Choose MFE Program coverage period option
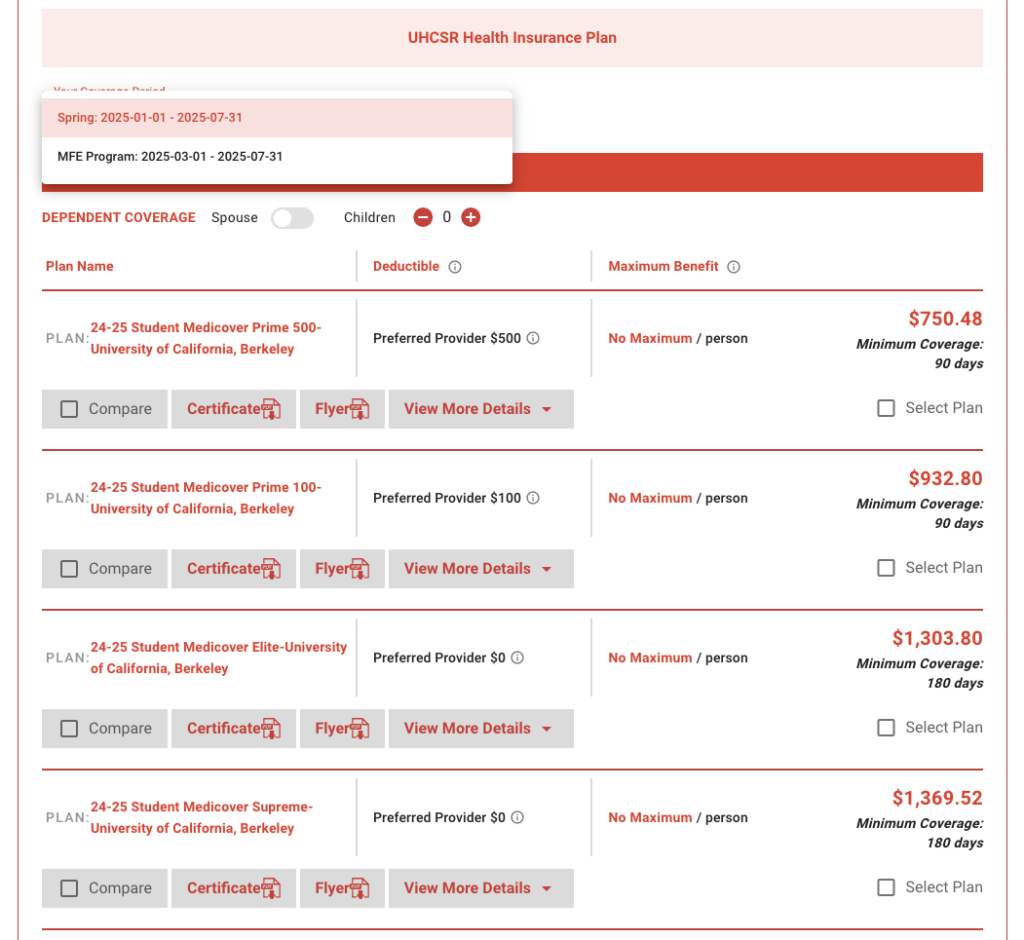 click(x=277, y=157)
